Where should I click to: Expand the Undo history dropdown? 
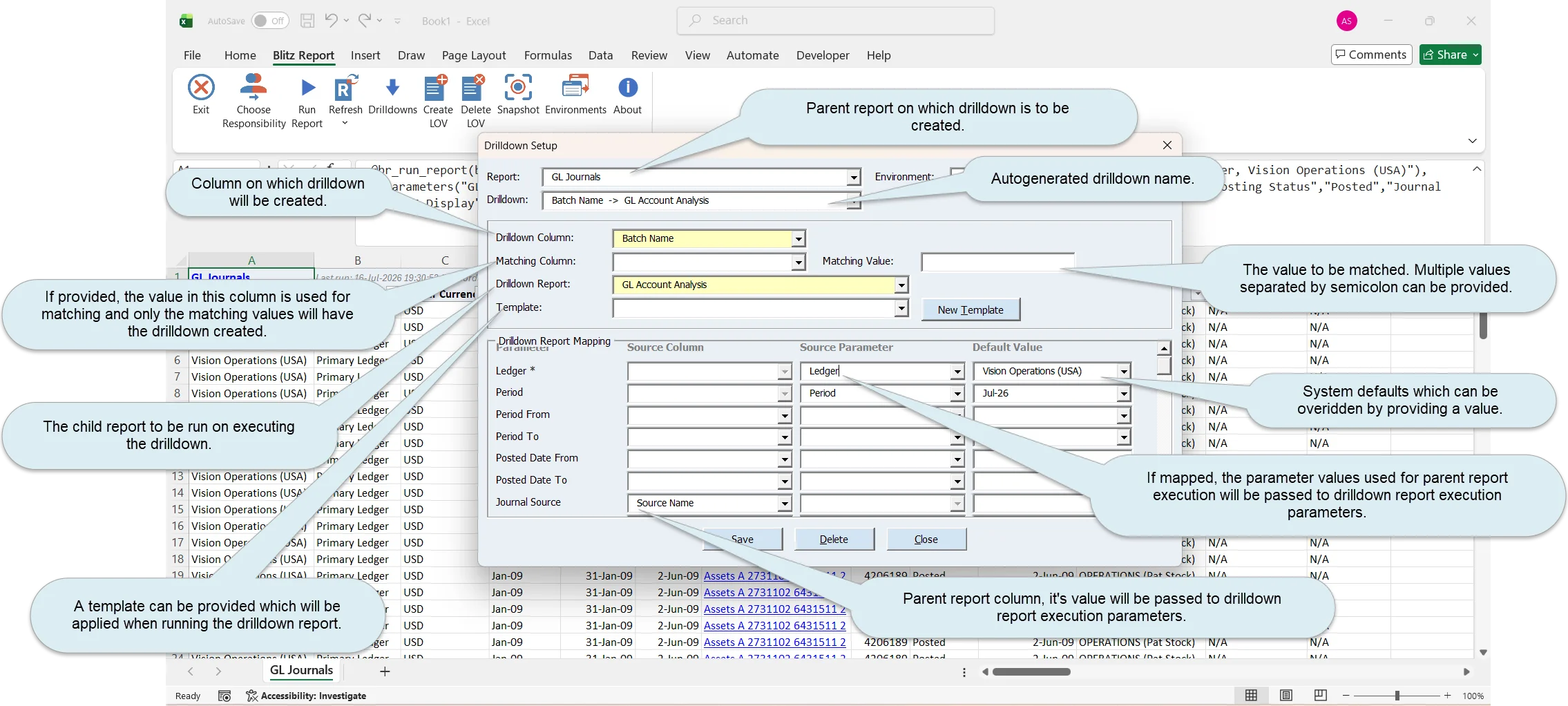point(346,21)
